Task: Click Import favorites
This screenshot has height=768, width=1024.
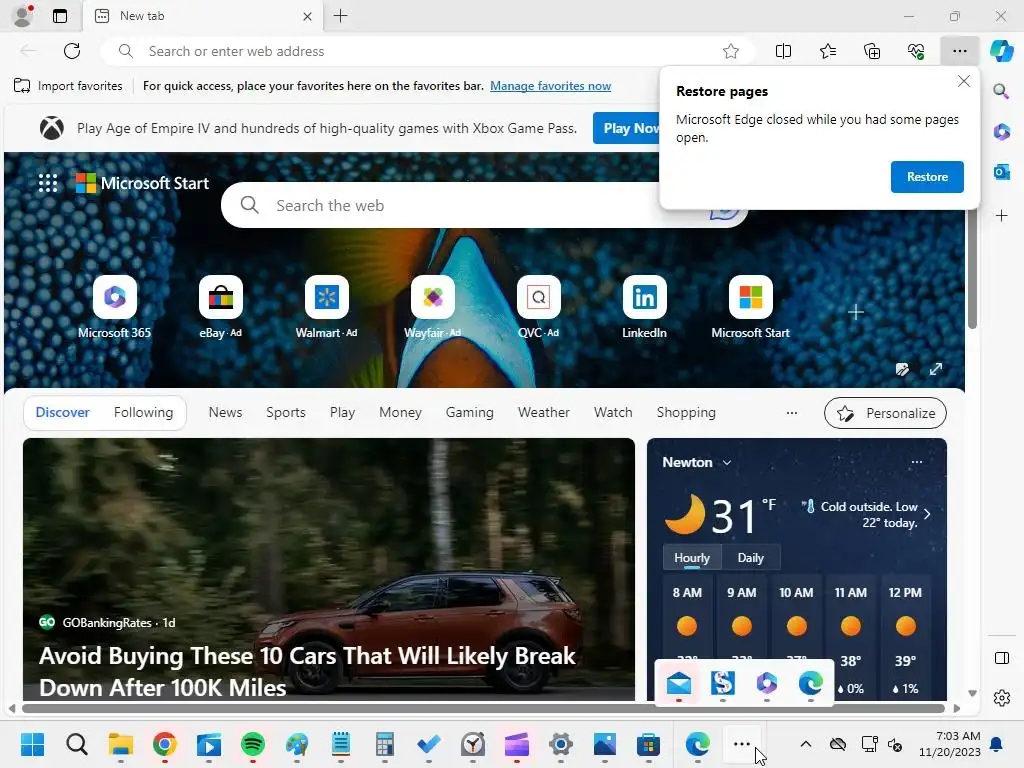Action: coord(68,86)
